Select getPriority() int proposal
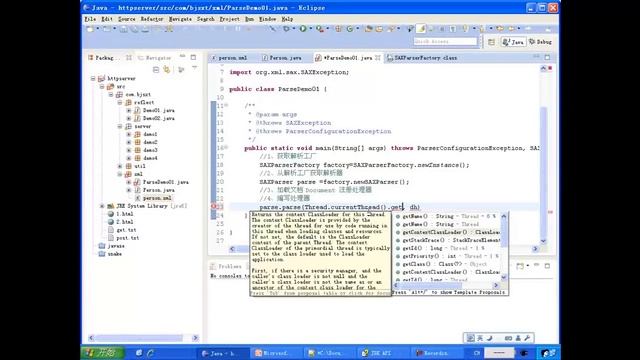 click(448, 256)
